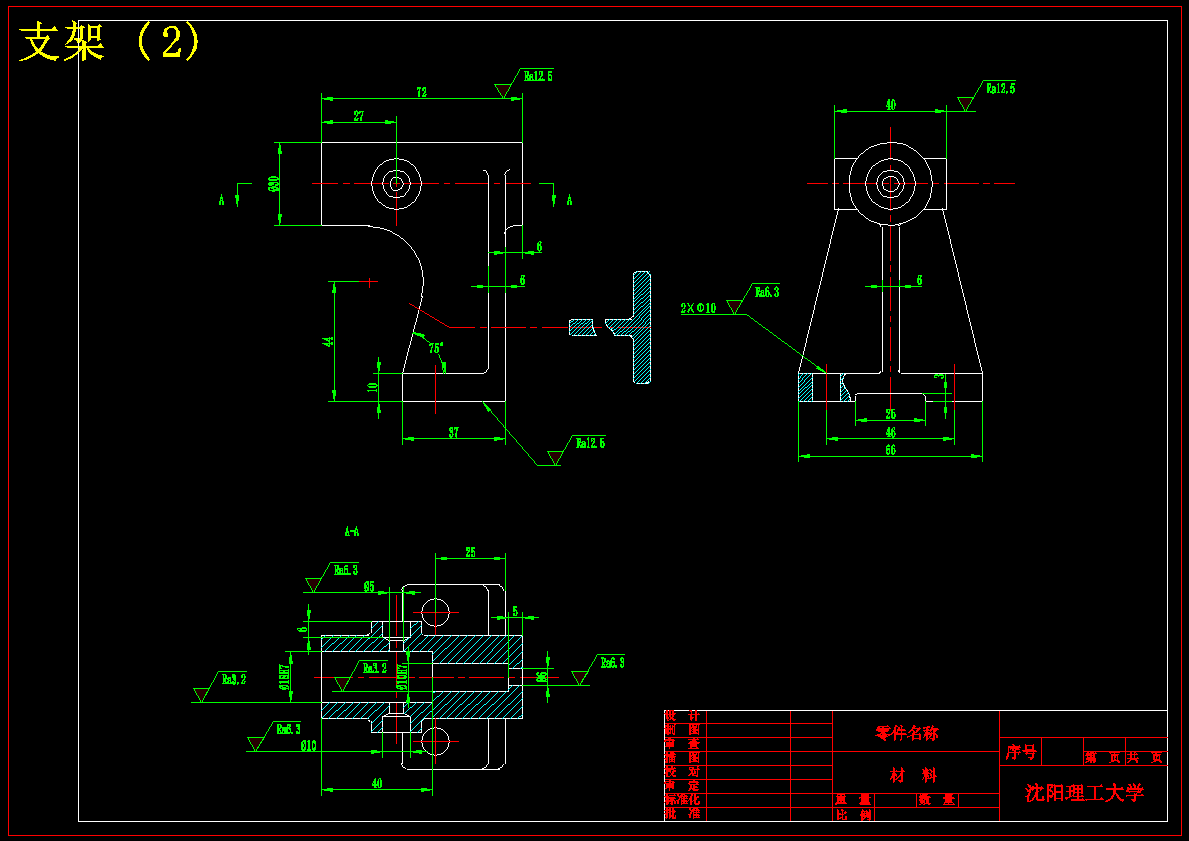Click the yellow drawing title 支架 (2)
This screenshot has height=841, width=1189.
(110, 42)
